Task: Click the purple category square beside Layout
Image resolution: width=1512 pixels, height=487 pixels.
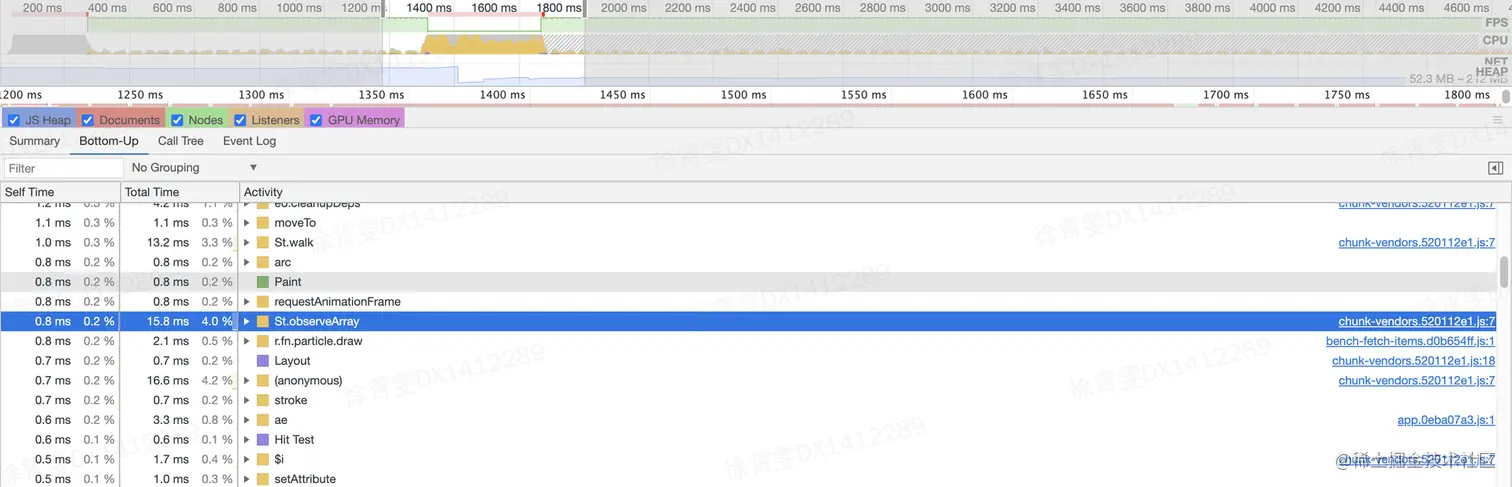Action: pyautogui.click(x=263, y=361)
